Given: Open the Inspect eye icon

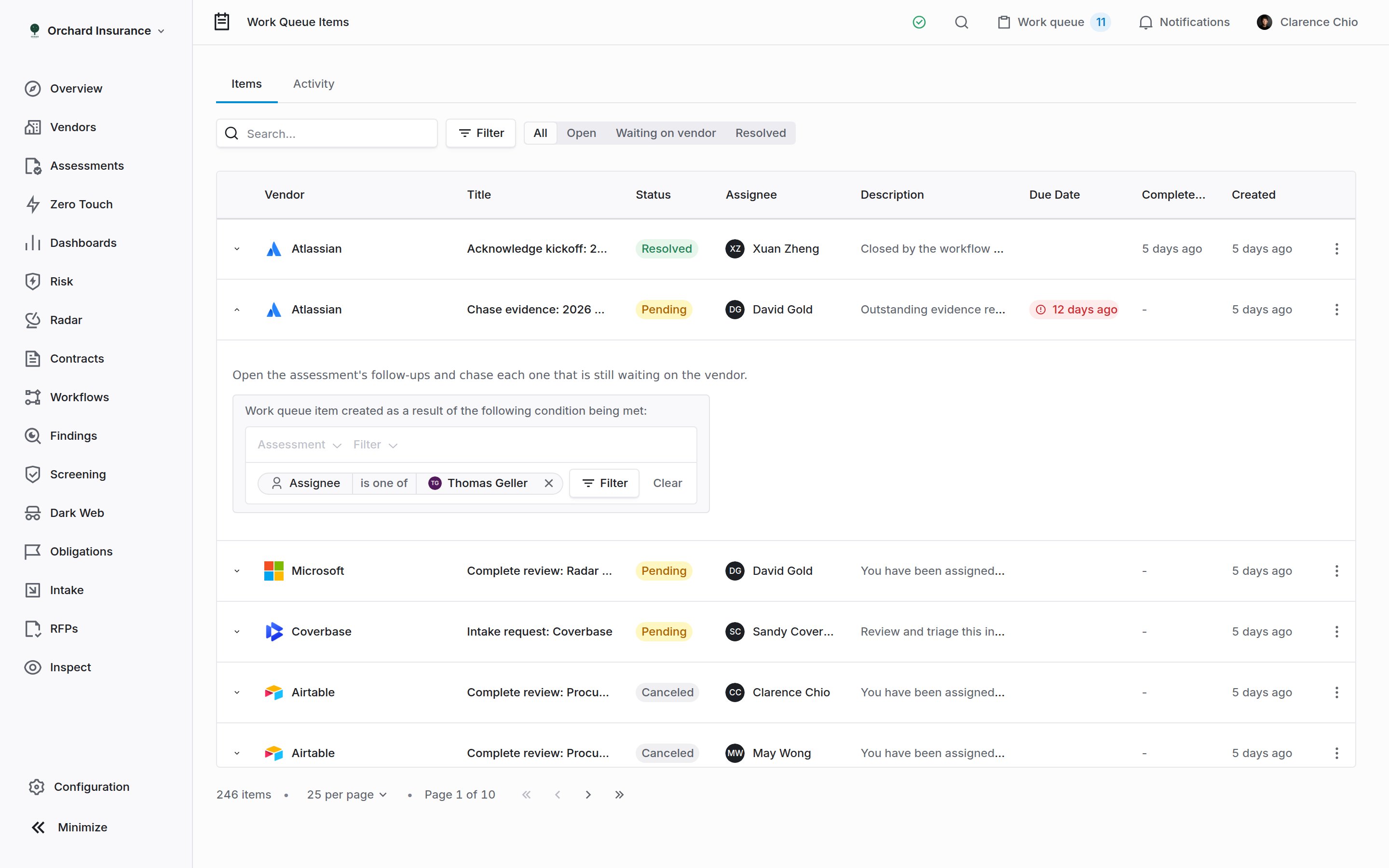Looking at the screenshot, I should pos(33,667).
